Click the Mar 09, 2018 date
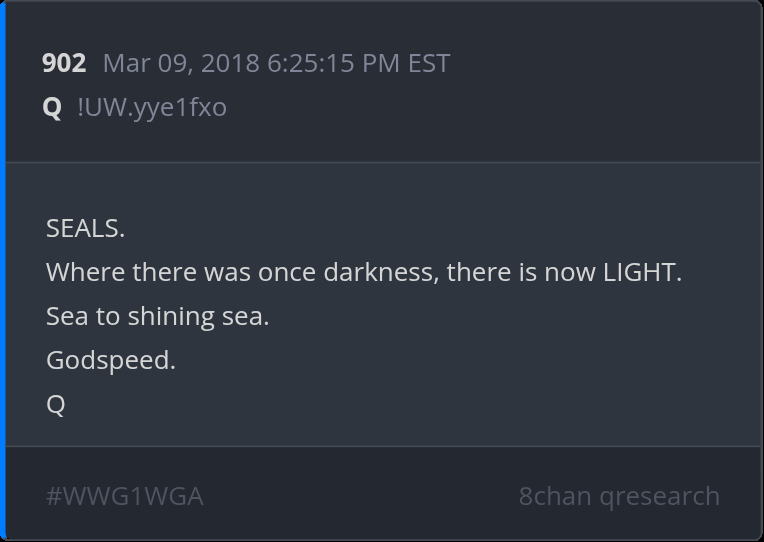The width and height of the screenshot is (764, 542). coord(181,64)
